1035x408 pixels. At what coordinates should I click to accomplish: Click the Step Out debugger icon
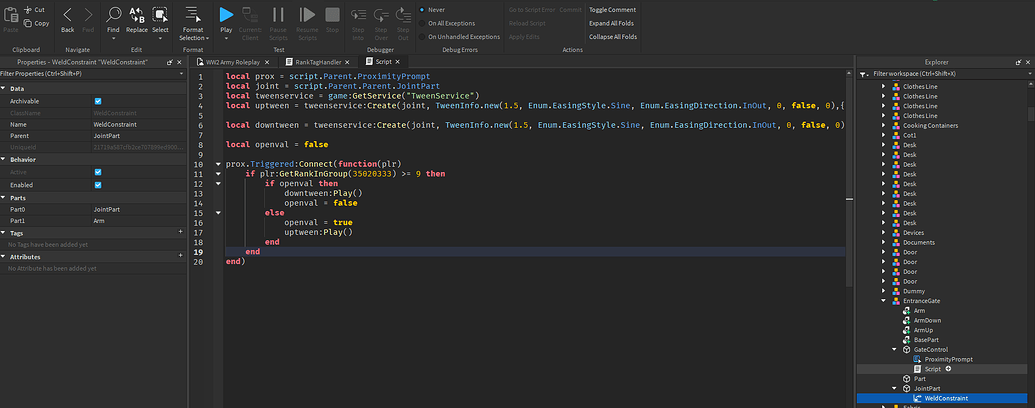click(403, 15)
